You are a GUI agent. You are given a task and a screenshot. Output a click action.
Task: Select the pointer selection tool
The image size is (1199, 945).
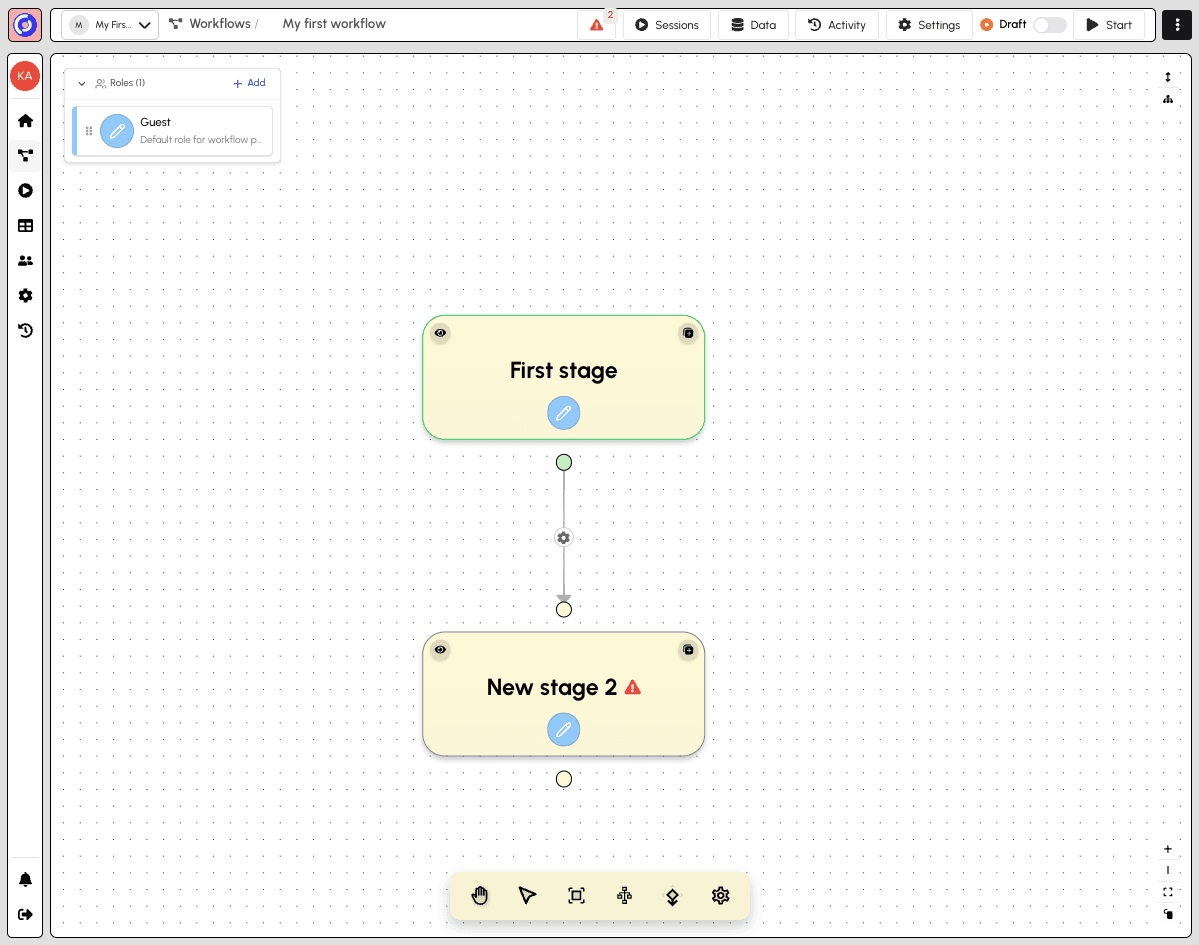pyautogui.click(x=527, y=896)
